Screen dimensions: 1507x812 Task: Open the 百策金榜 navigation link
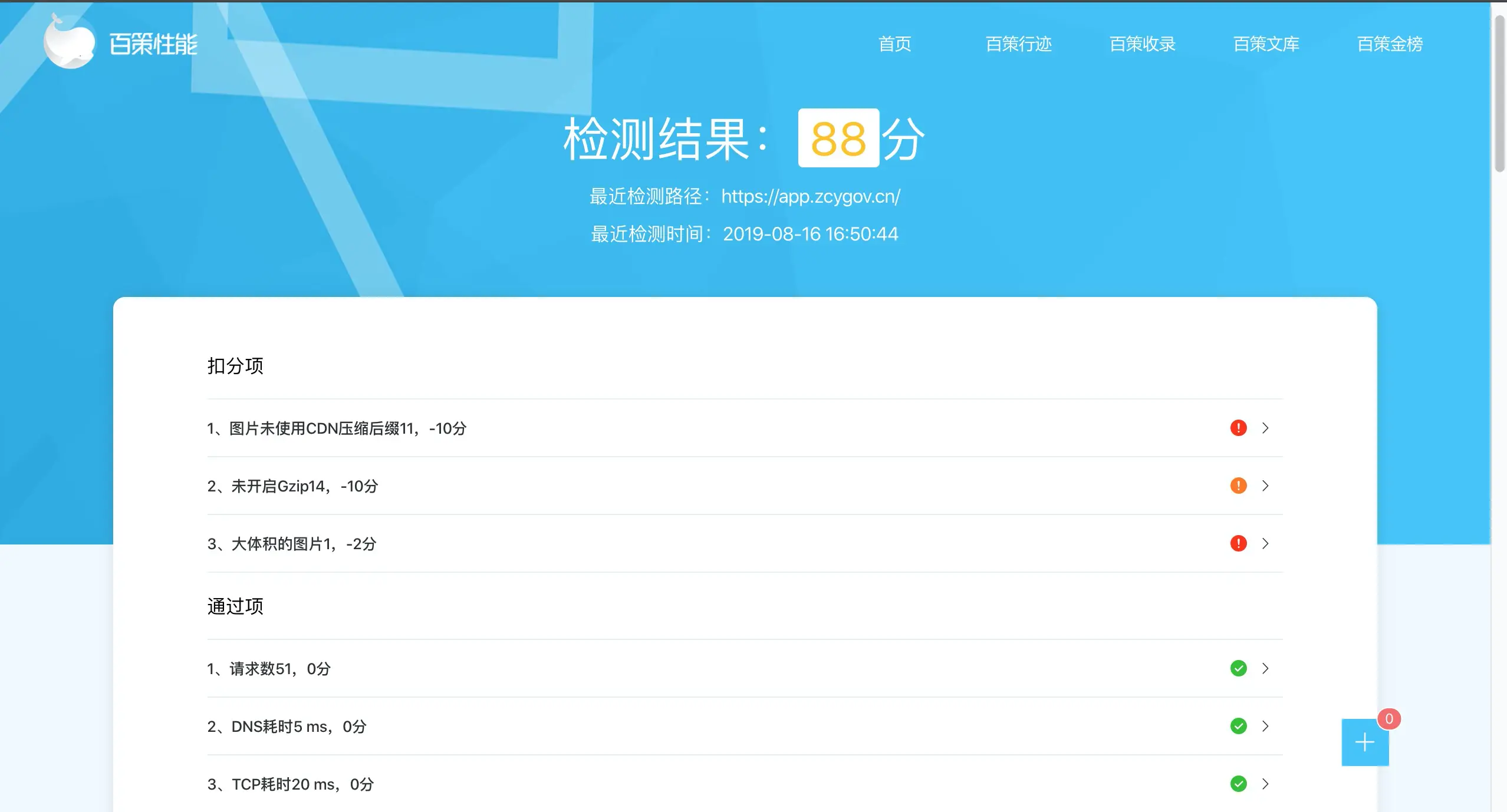[x=1390, y=44]
